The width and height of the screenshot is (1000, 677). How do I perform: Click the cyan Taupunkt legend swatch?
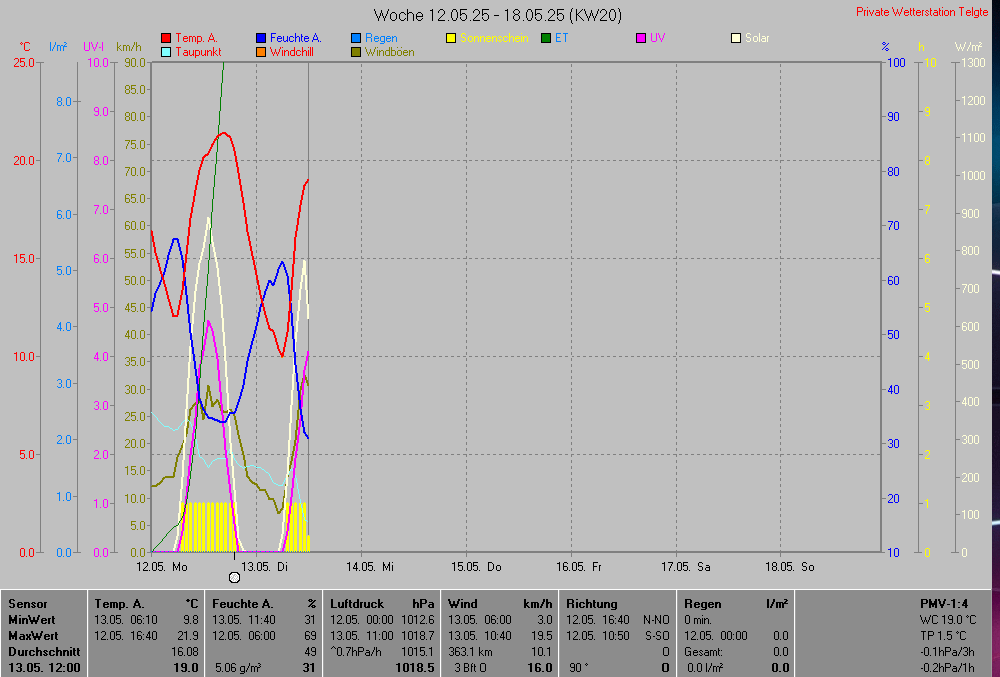[166, 52]
